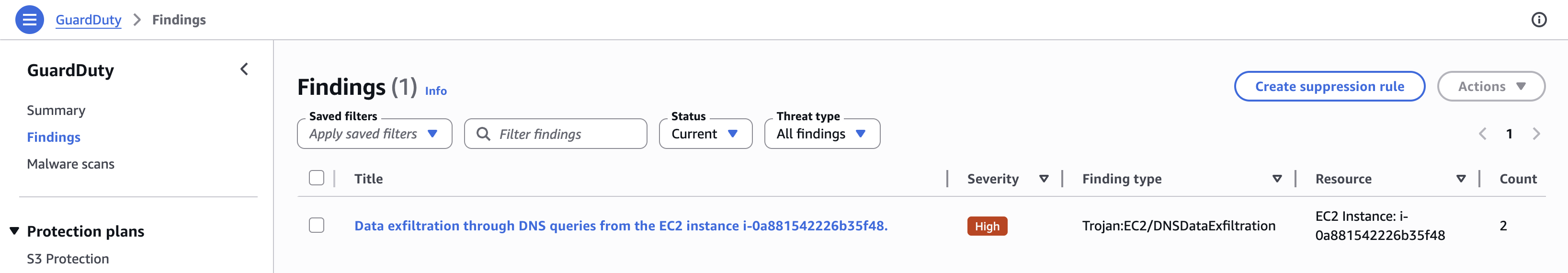1568x273 pixels.
Task: Click Create suppression rule button
Action: point(1329,87)
